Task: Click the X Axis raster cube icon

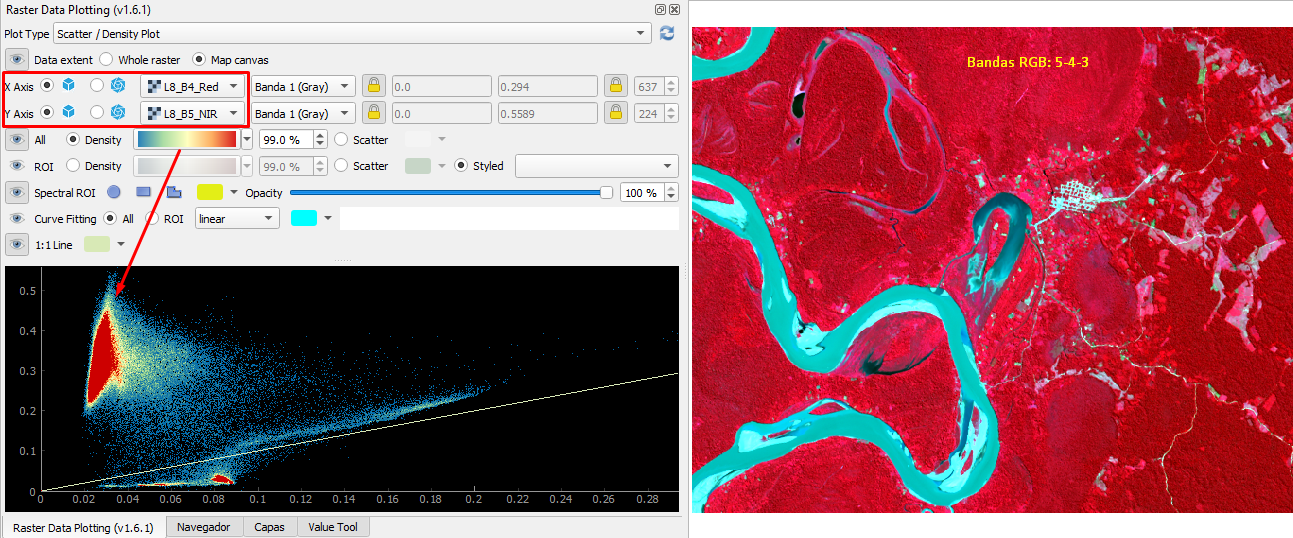Action: click(69, 86)
